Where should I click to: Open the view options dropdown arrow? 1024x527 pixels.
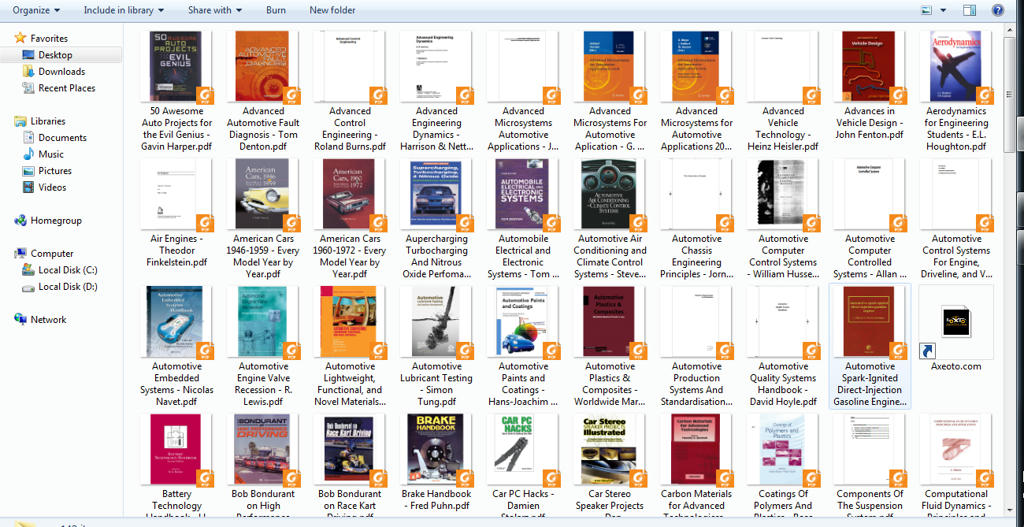pyautogui.click(x=943, y=10)
